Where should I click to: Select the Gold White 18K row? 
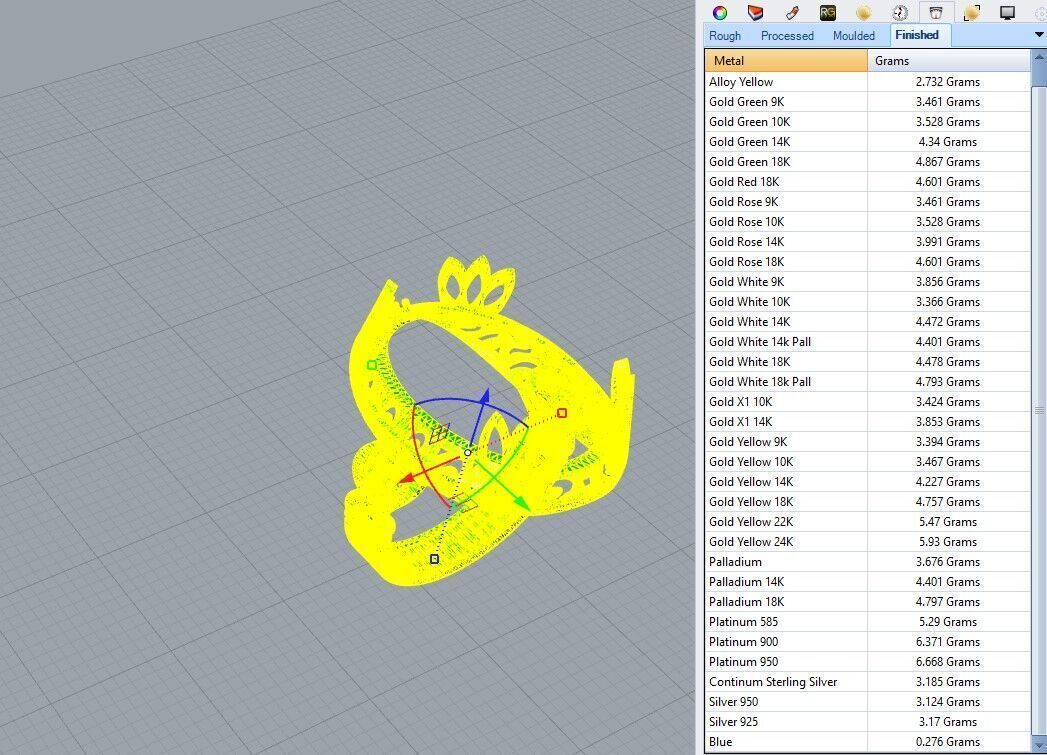pyautogui.click(x=867, y=362)
